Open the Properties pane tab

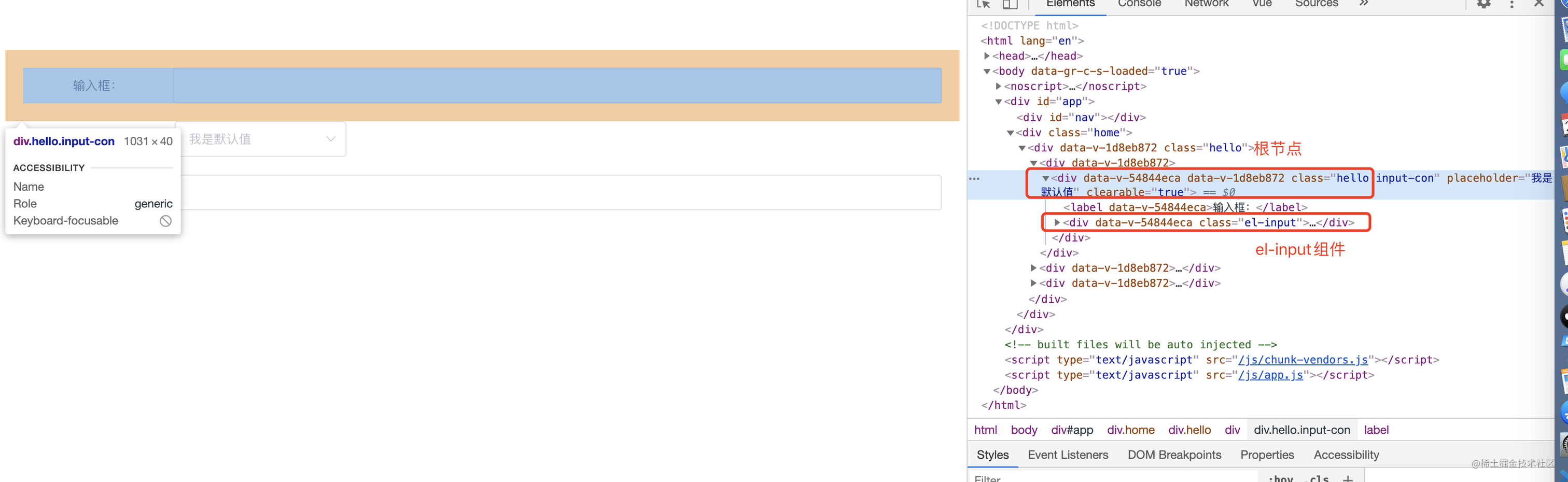coord(1267,455)
